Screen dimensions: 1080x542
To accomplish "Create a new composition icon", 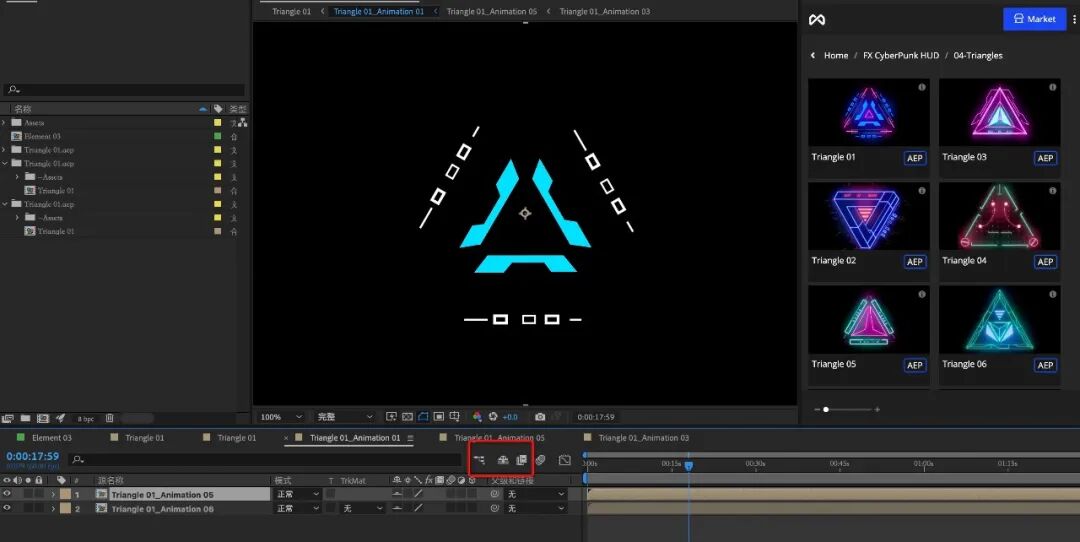I will [43, 418].
